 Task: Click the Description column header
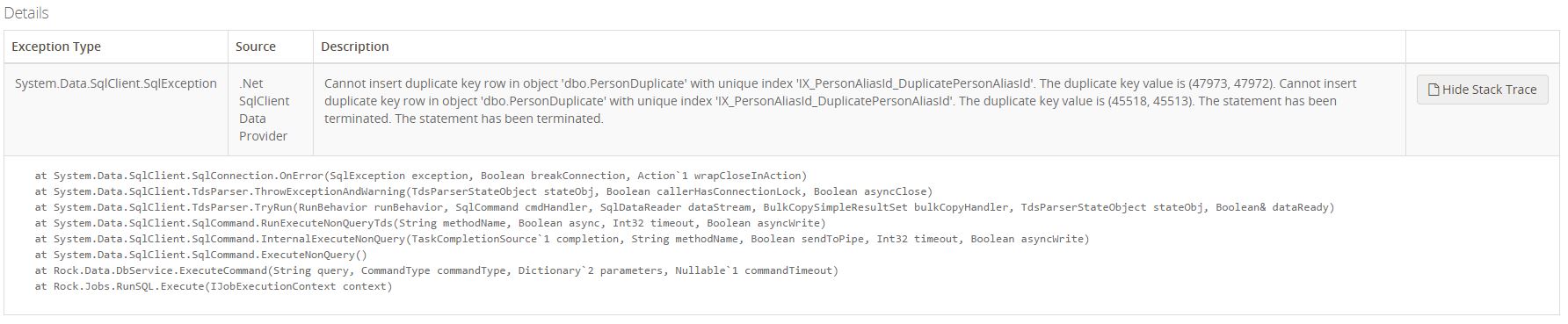tap(355, 47)
